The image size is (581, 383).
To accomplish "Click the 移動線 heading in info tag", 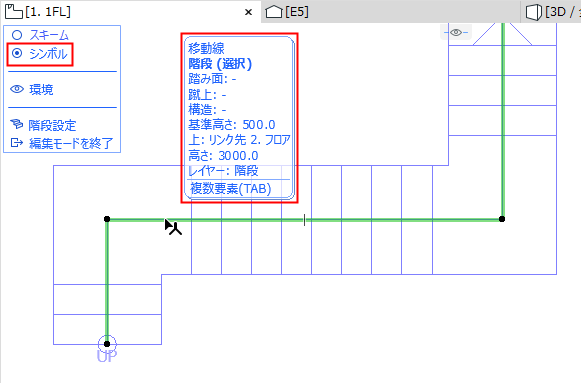I will [x=206, y=48].
